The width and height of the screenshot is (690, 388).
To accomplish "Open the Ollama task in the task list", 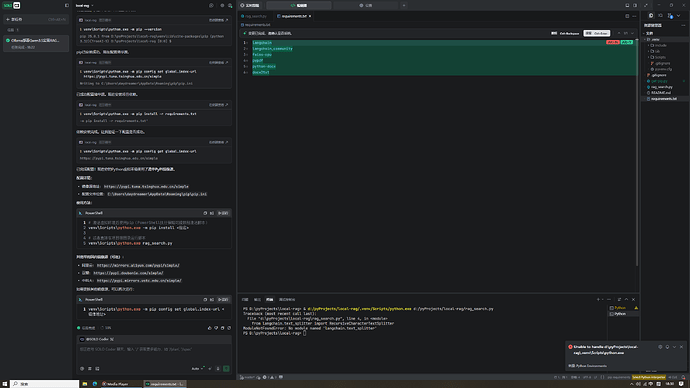I will click(x=36, y=43).
